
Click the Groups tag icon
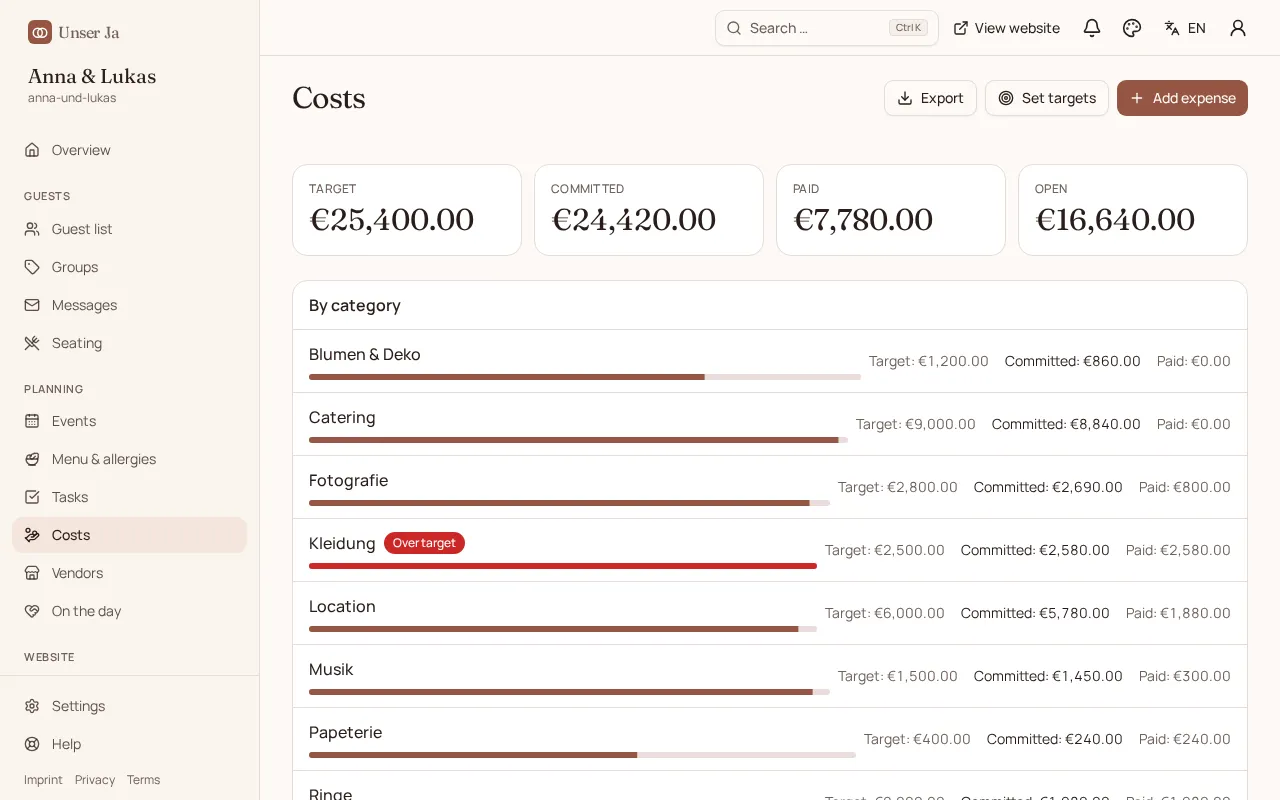32,267
